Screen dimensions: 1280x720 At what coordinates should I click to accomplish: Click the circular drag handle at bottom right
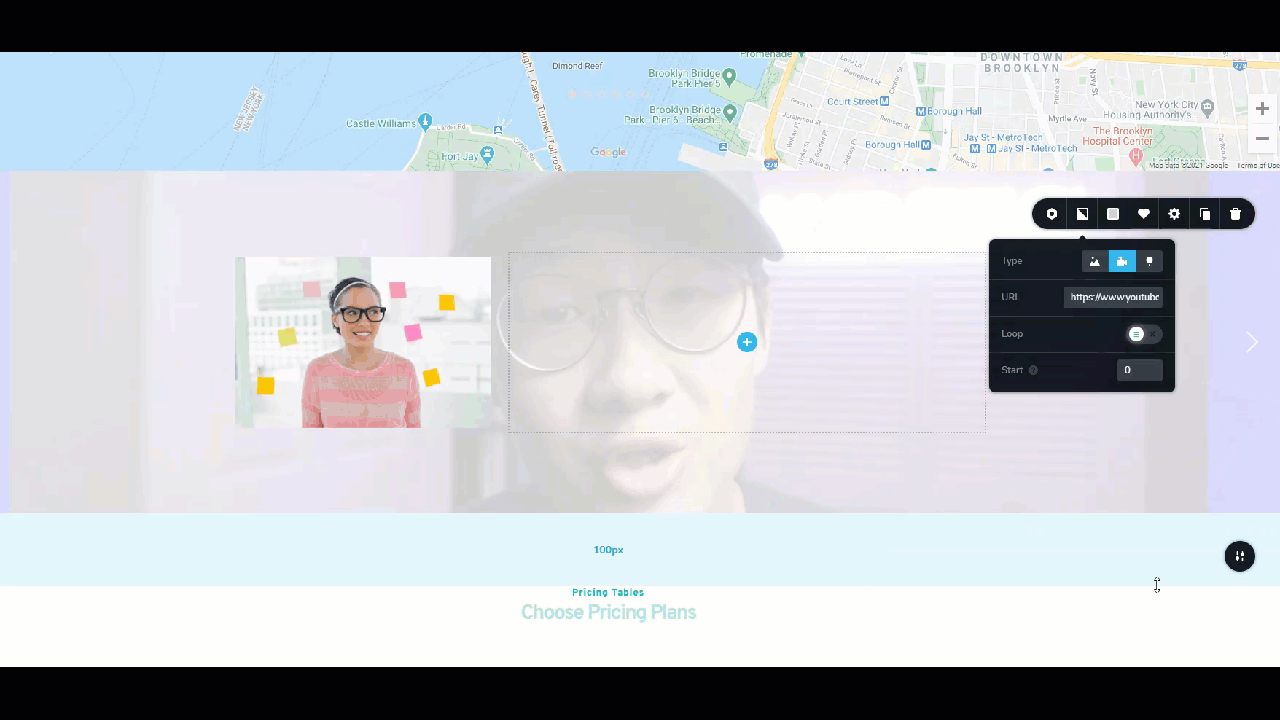point(1239,556)
